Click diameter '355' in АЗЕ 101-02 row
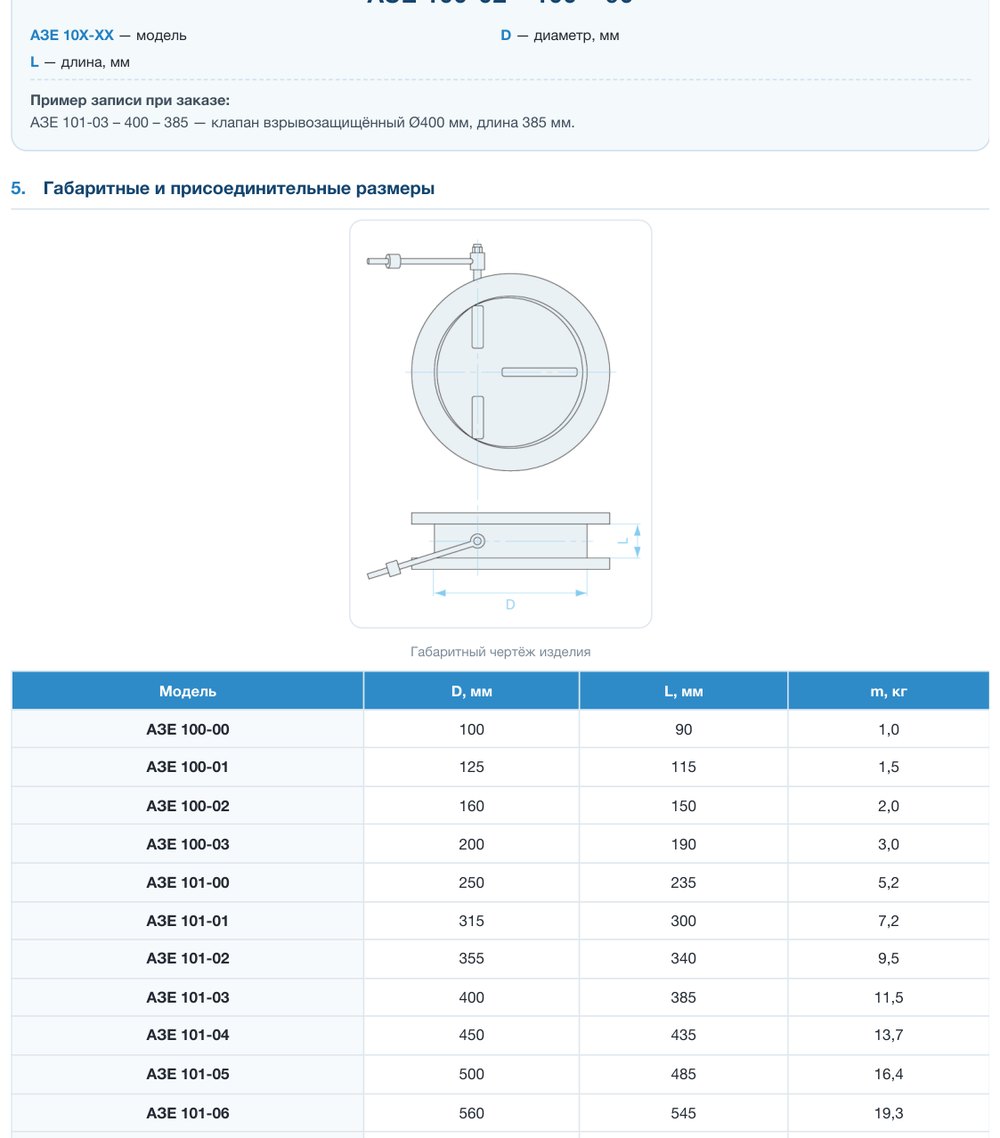The width and height of the screenshot is (1000, 1138). [472, 959]
